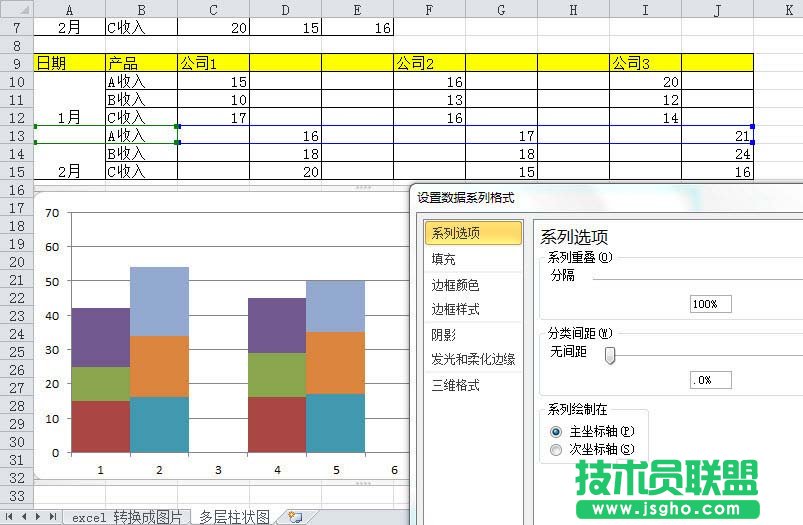The image size is (803, 525).
Task: Click A收入 cell in row 10
Action: (141, 81)
